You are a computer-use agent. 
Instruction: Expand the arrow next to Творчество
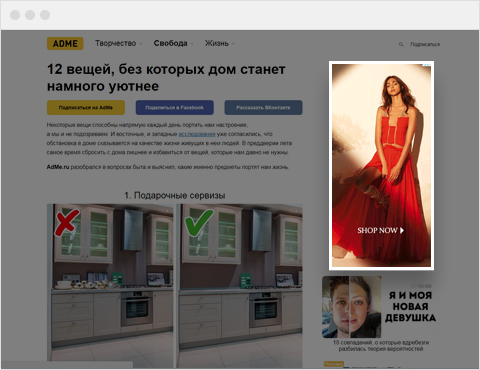tap(141, 44)
